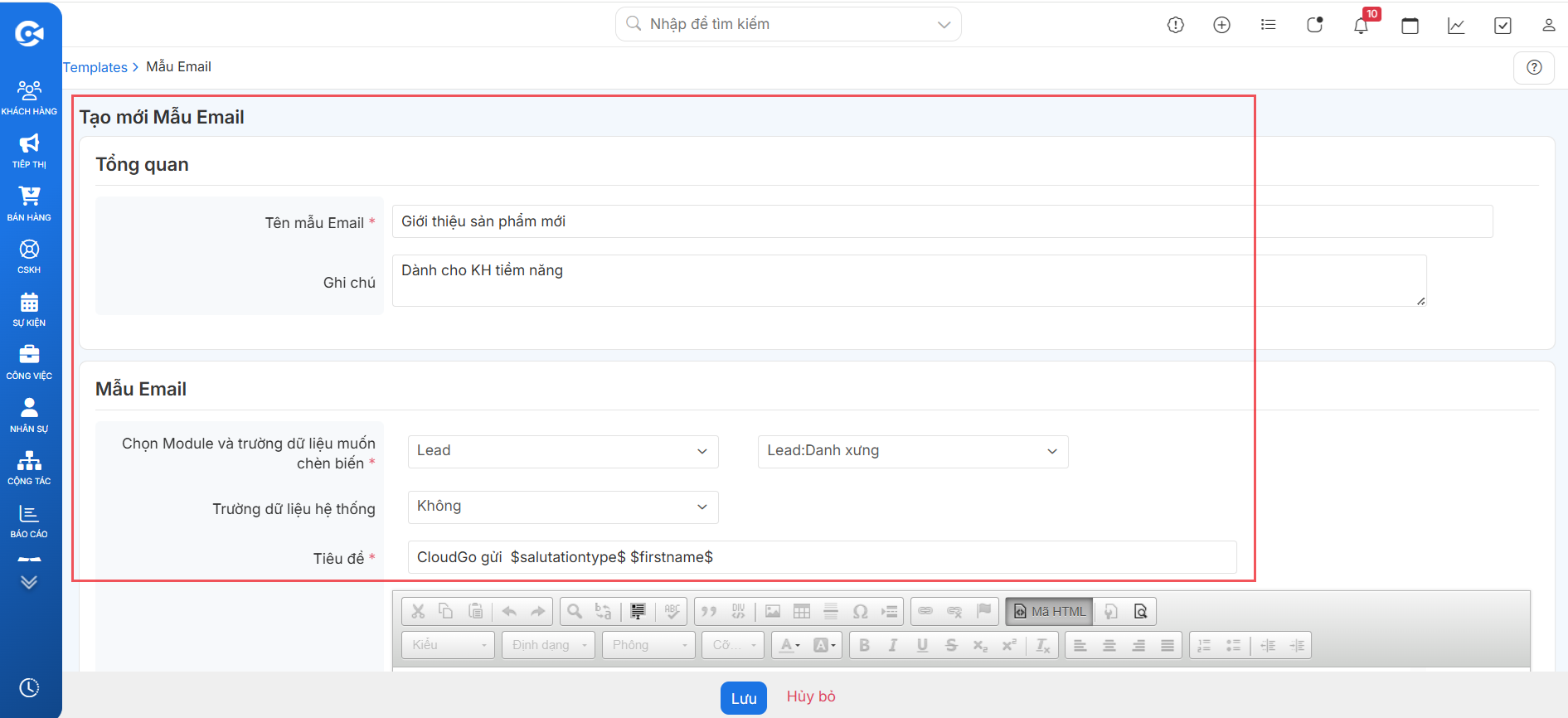Image resolution: width=1568 pixels, height=718 pixels.
Task: Open the Định dạng format dropdown
Action: [x=548, y=645]
